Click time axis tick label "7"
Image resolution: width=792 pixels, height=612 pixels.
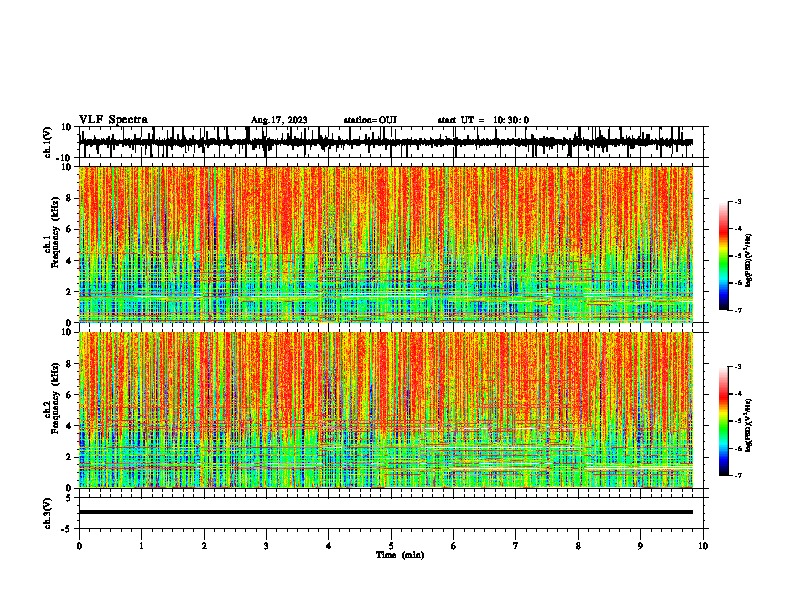[516, 546]
